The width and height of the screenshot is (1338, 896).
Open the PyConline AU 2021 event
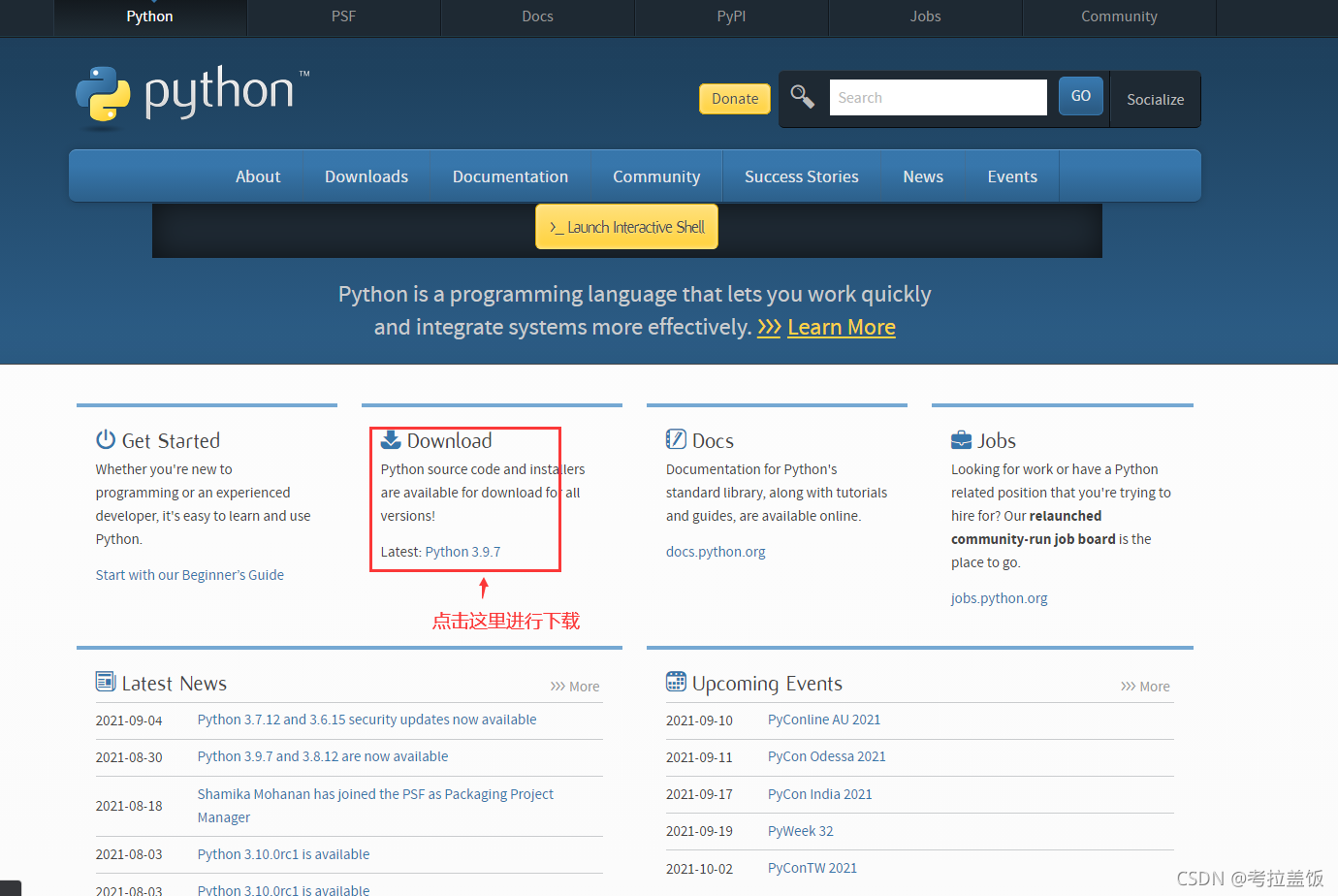824,720
